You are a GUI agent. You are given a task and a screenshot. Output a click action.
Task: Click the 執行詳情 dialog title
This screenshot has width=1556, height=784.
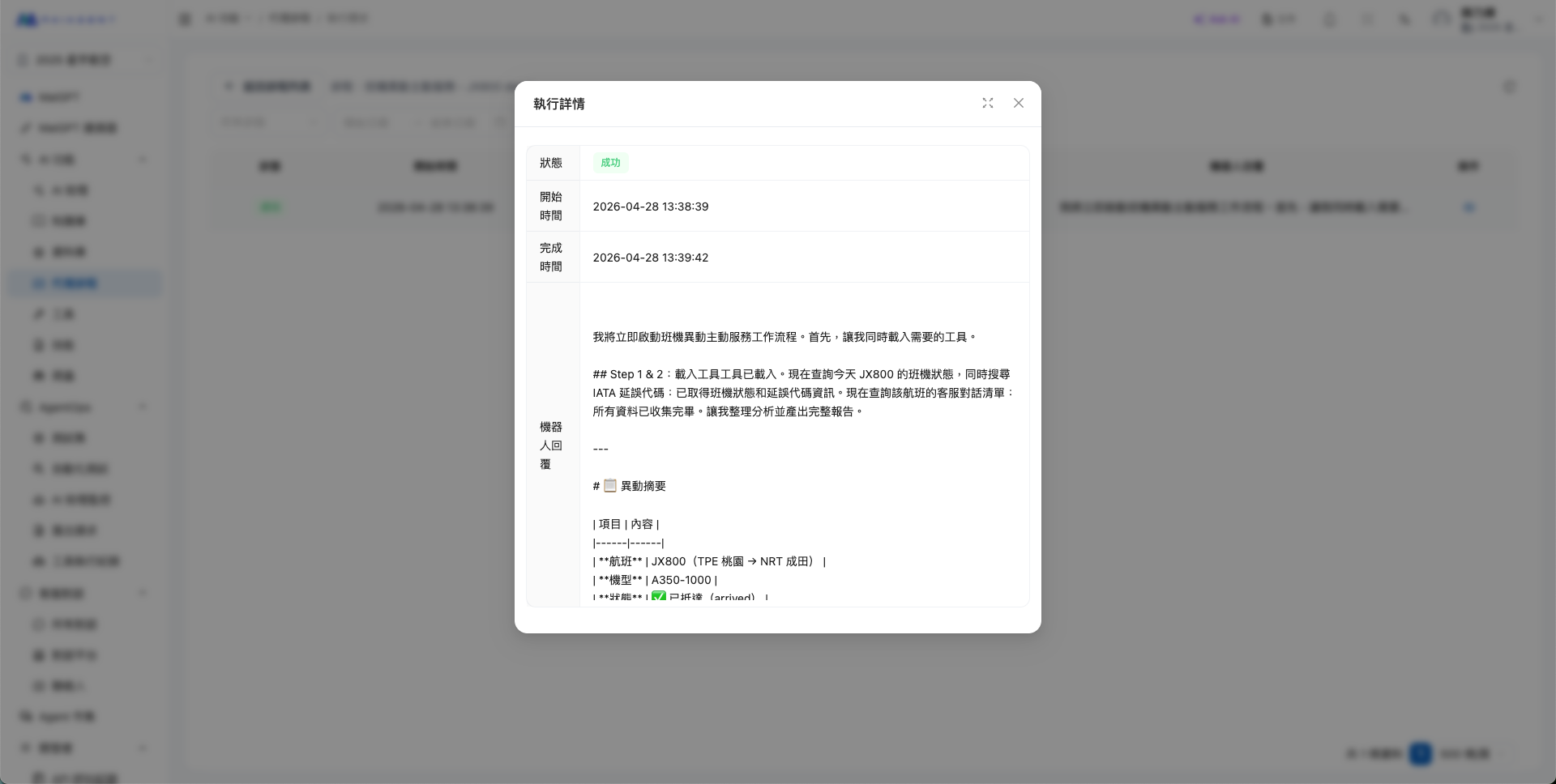[x=559, y=104]
